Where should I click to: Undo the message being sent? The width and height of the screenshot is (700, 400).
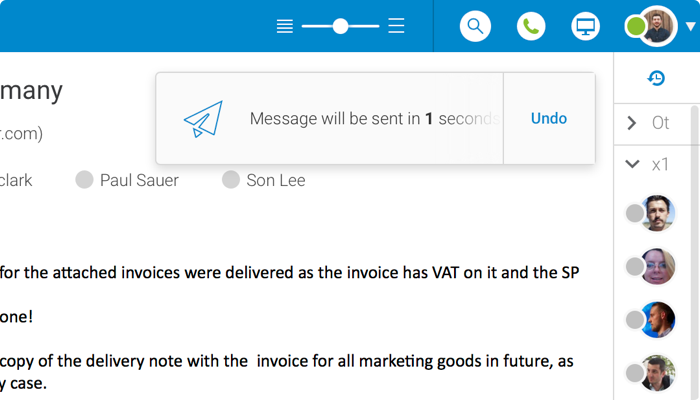coord(549,119)
